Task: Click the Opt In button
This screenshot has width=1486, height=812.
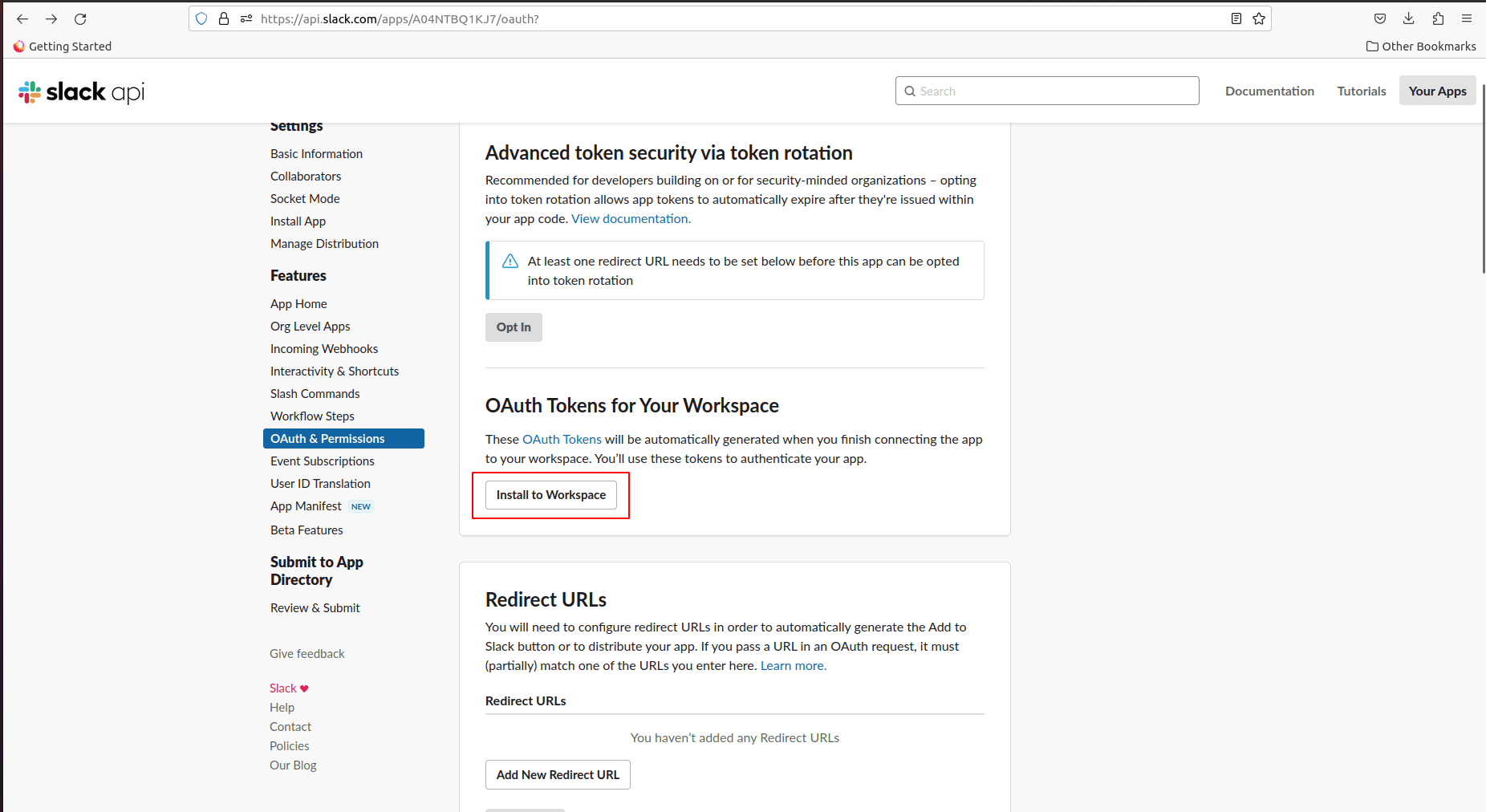Action: (x=514, y=327)
